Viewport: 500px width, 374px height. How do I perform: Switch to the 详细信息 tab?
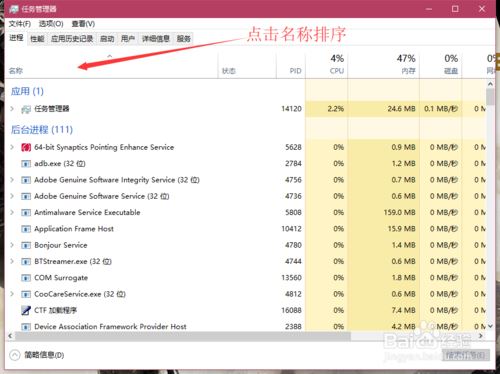156,39
